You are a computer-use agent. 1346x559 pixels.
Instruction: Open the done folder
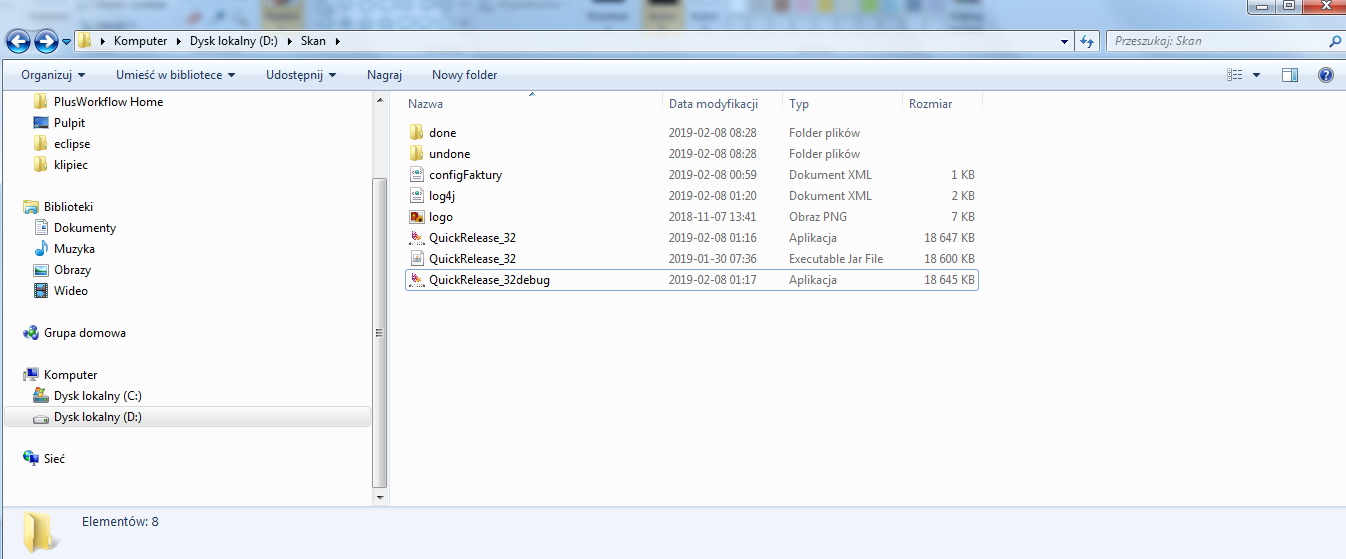click(x=442, y=133)
